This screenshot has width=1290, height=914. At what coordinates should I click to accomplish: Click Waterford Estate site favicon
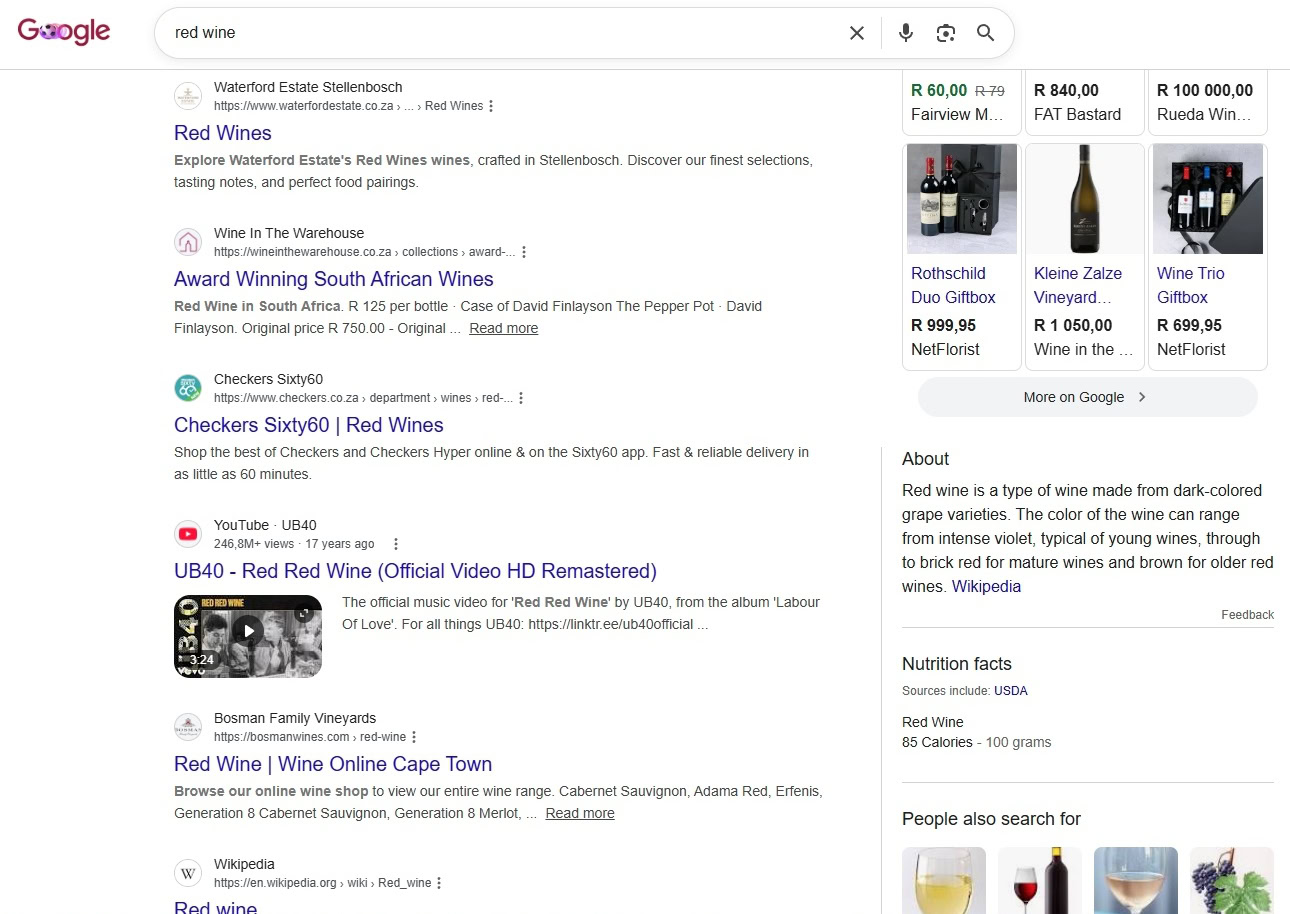pos(188,96)
